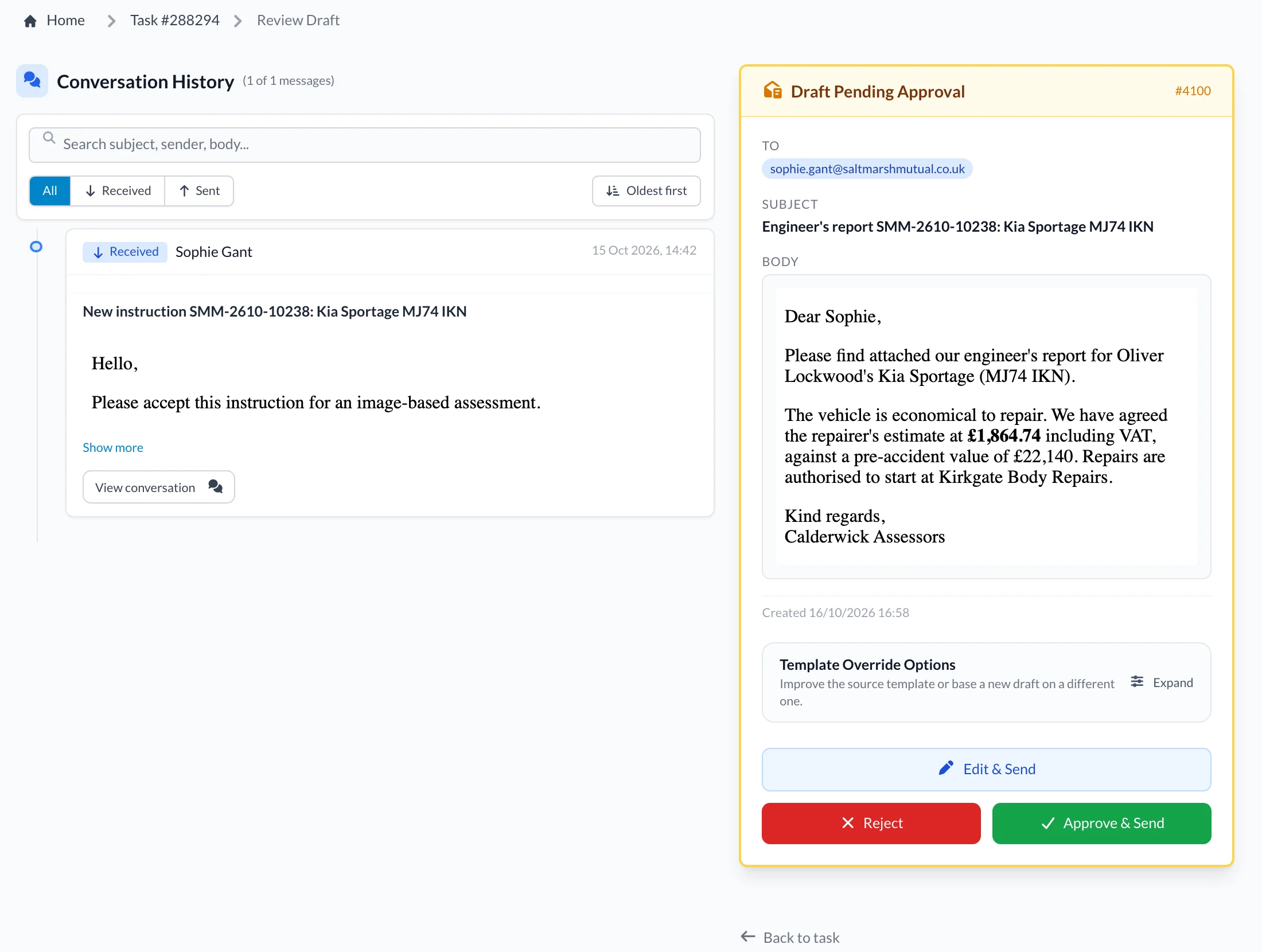The width and height of the screenshot is (1262, 952).
Task: Click the Calderwick Assessors signature line
Action: [x=864, y=537]
